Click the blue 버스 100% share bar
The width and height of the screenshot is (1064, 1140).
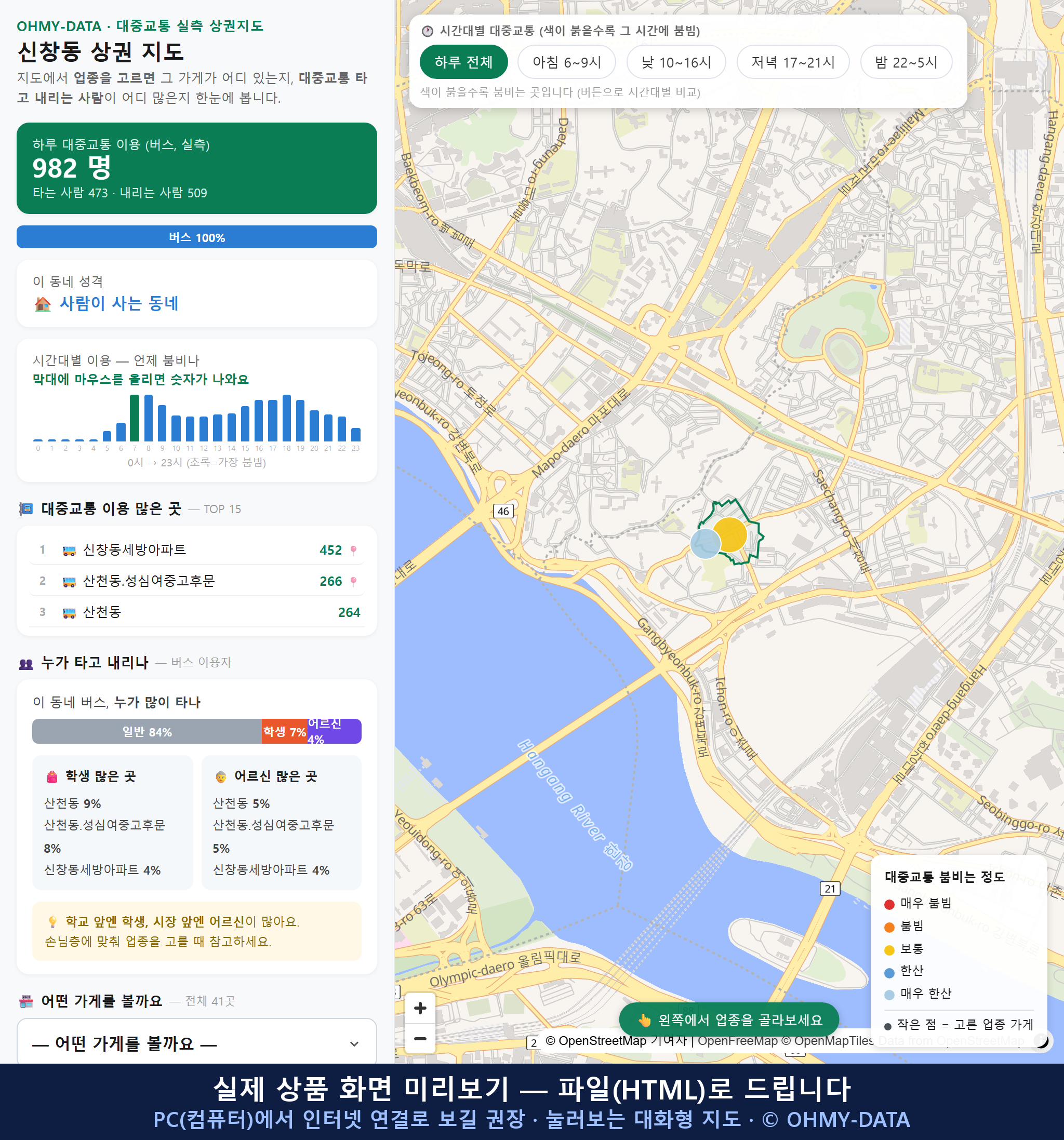click(197, 237)
